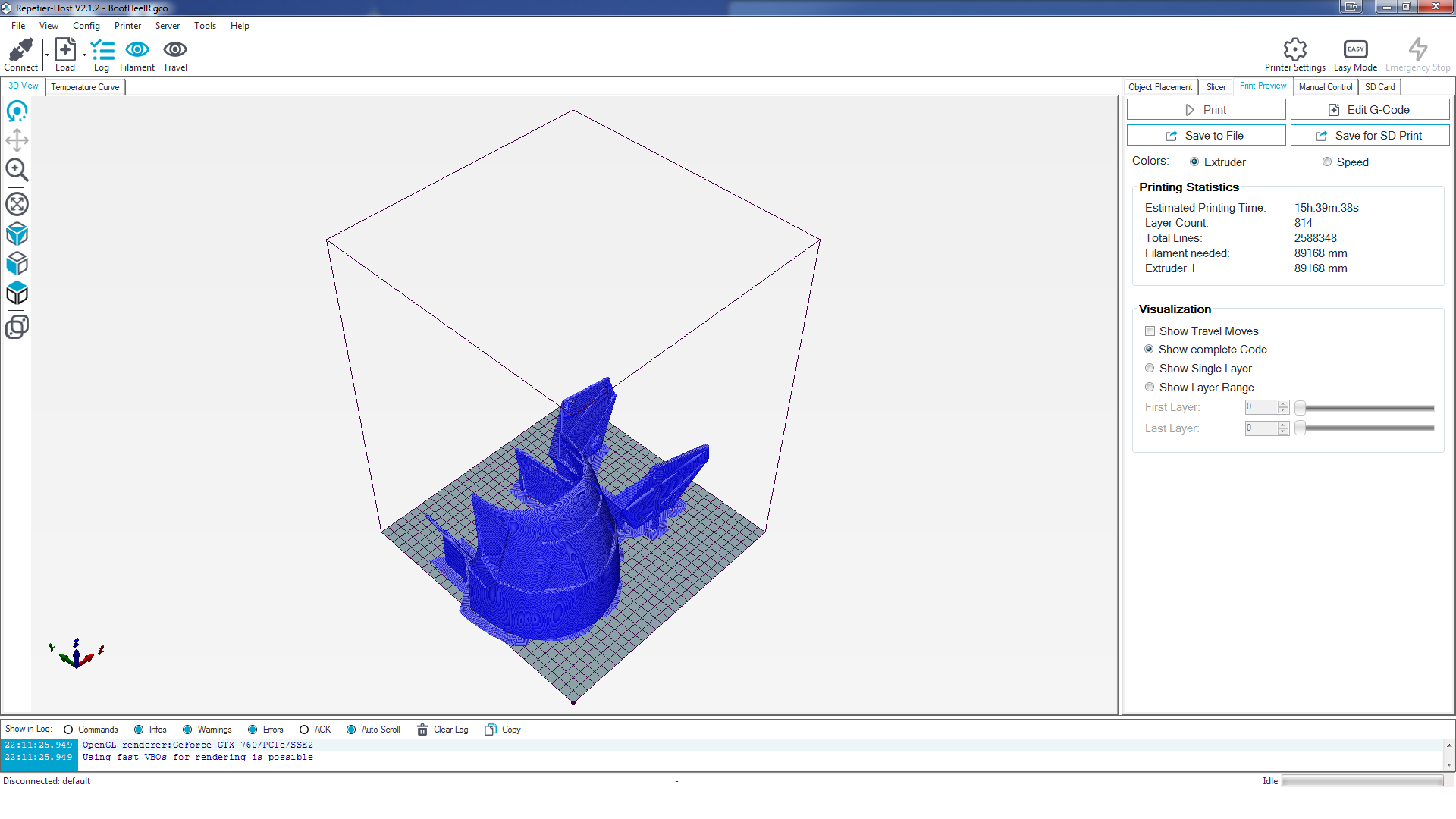Viewport: 1456px width, 819px height.
Task: Select Speed color mode
Action: pyautogui.click(x=1326, y=162)
